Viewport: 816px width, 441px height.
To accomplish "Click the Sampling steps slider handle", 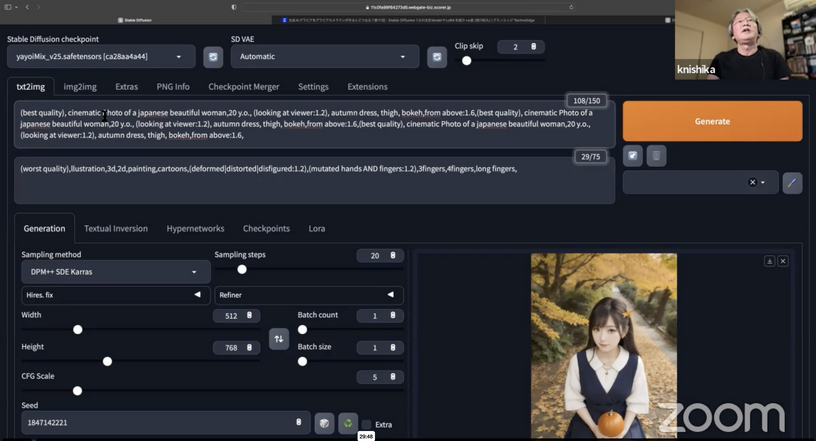I will click(242, 269).
